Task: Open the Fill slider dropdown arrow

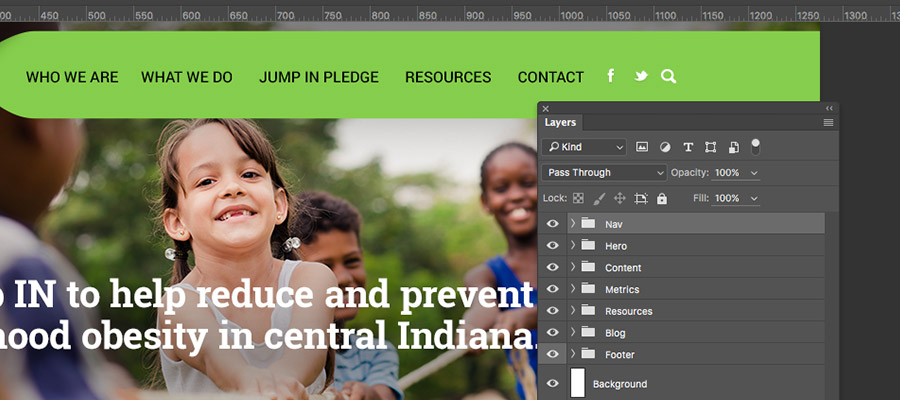Action: pyautogui.click(x=754, y=199)
